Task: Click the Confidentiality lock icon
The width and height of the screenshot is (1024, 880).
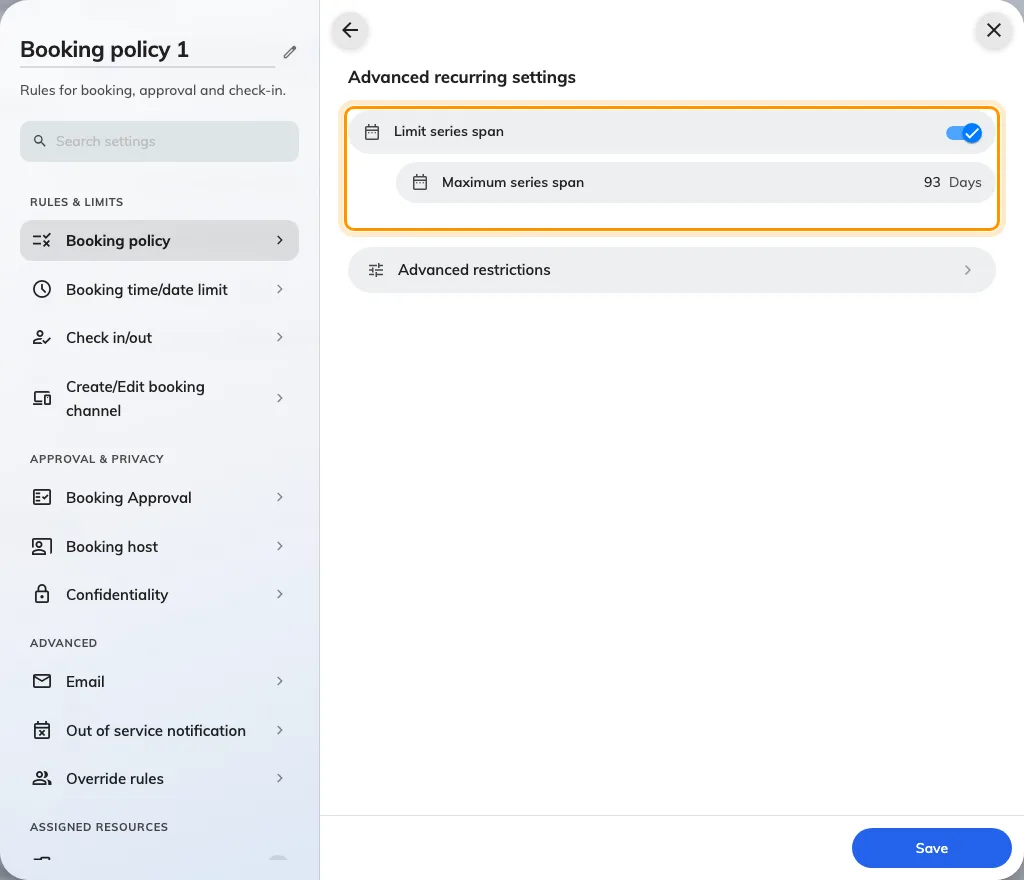Action: 42,594
